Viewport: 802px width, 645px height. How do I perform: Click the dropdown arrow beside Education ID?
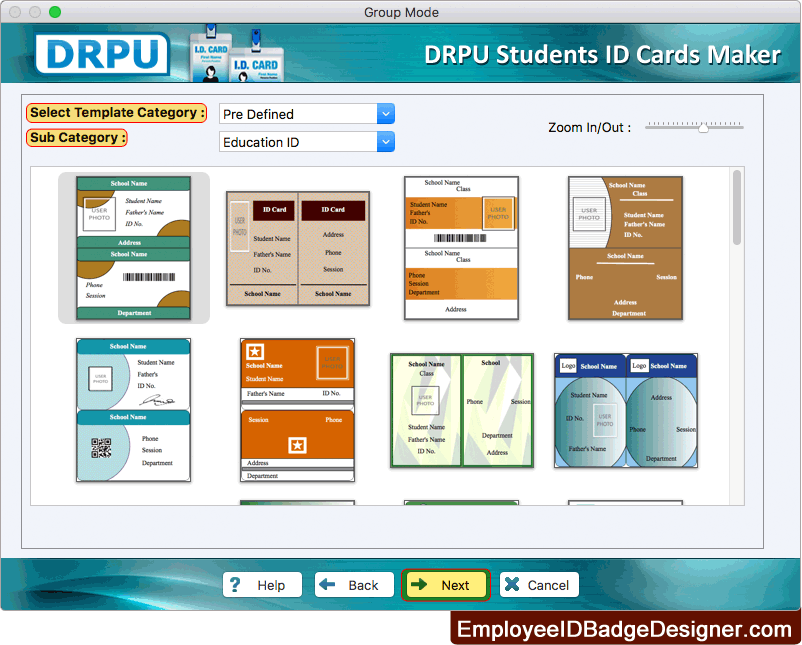click(385, 142)
